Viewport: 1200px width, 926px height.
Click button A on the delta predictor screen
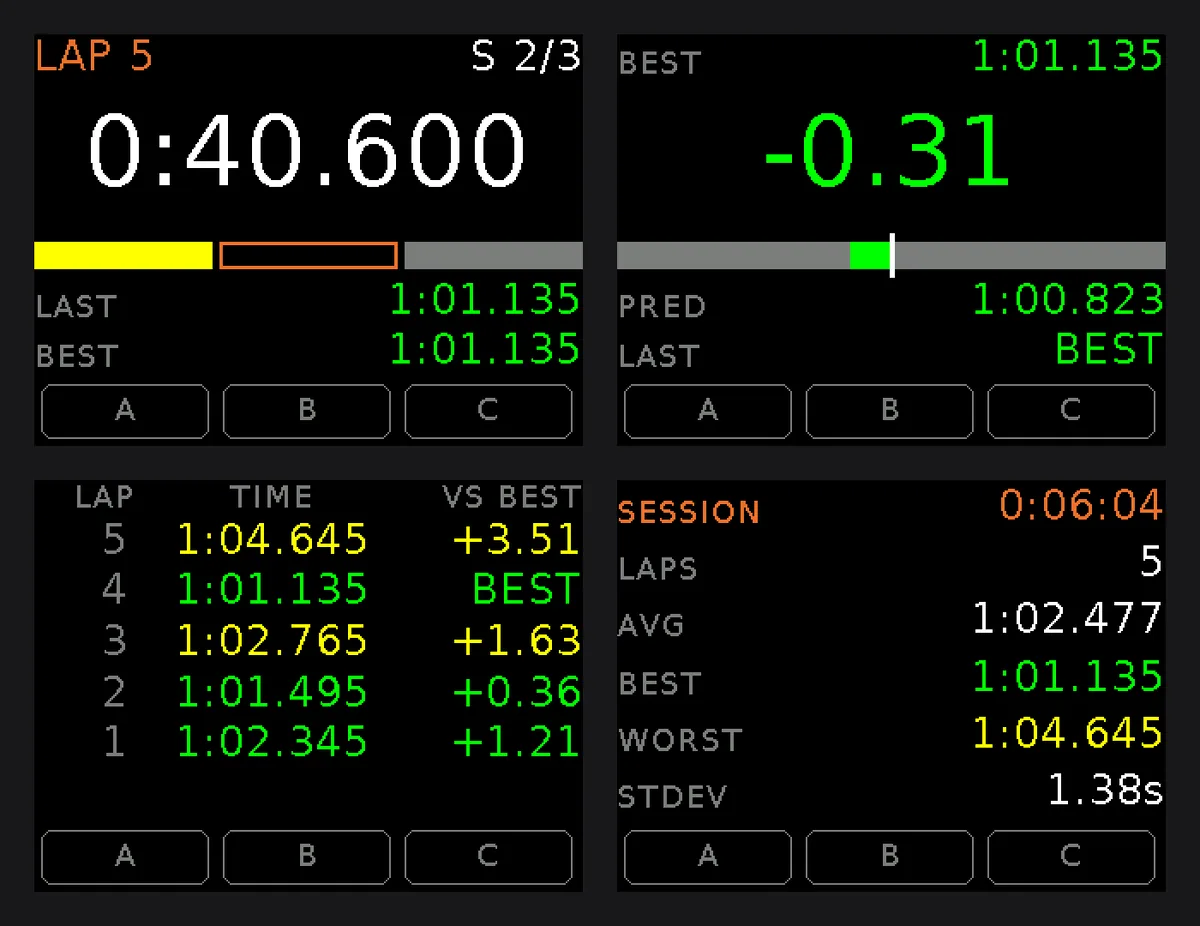click(x=708, y=411)
